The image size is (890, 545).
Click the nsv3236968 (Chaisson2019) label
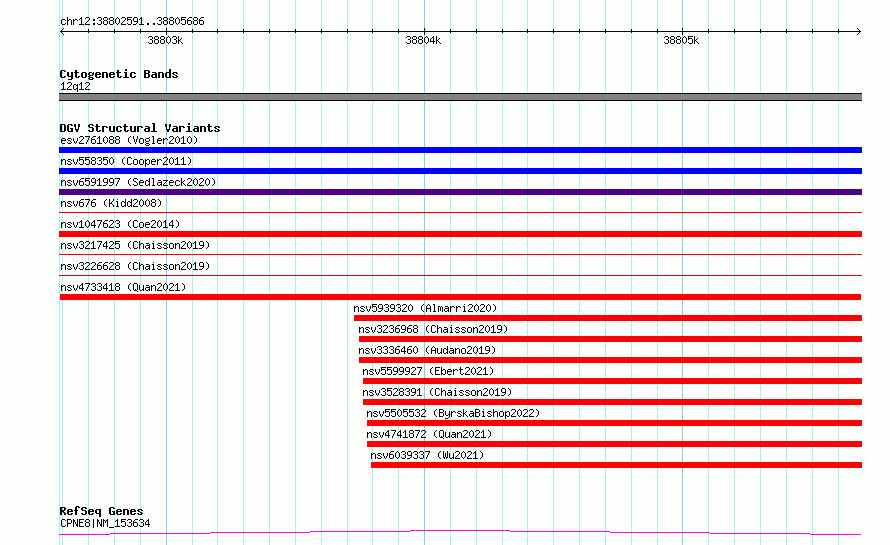point(433,329)
